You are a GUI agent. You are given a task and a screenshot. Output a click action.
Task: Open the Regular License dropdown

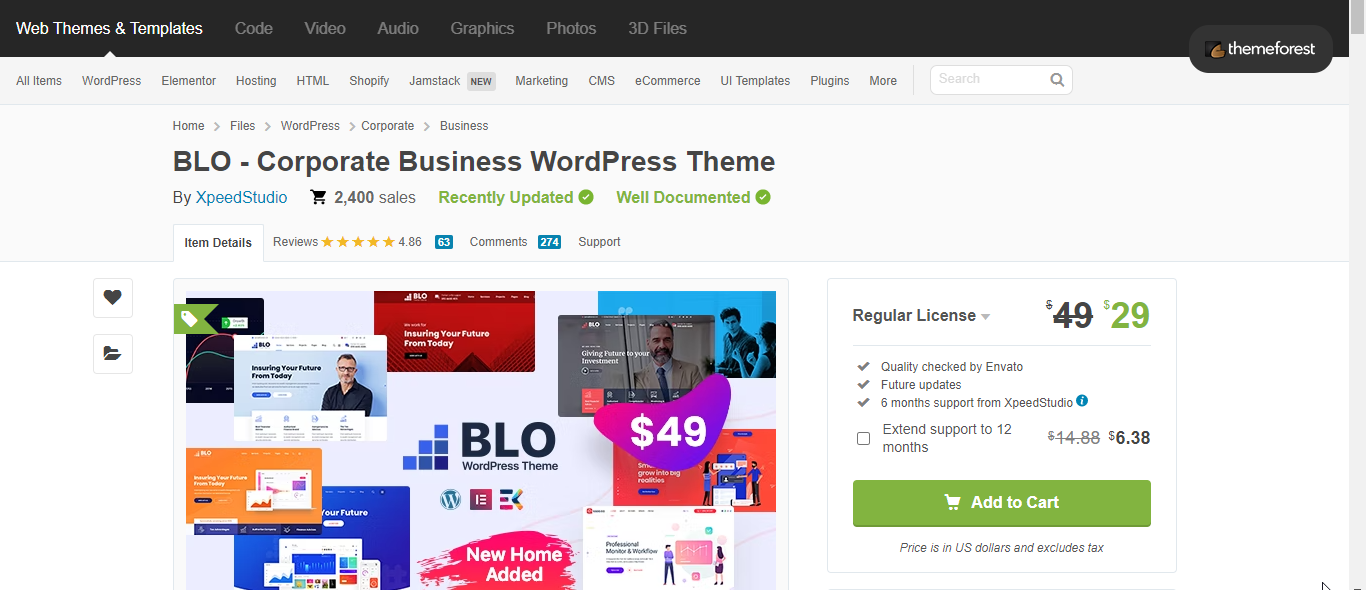point(921,316)
